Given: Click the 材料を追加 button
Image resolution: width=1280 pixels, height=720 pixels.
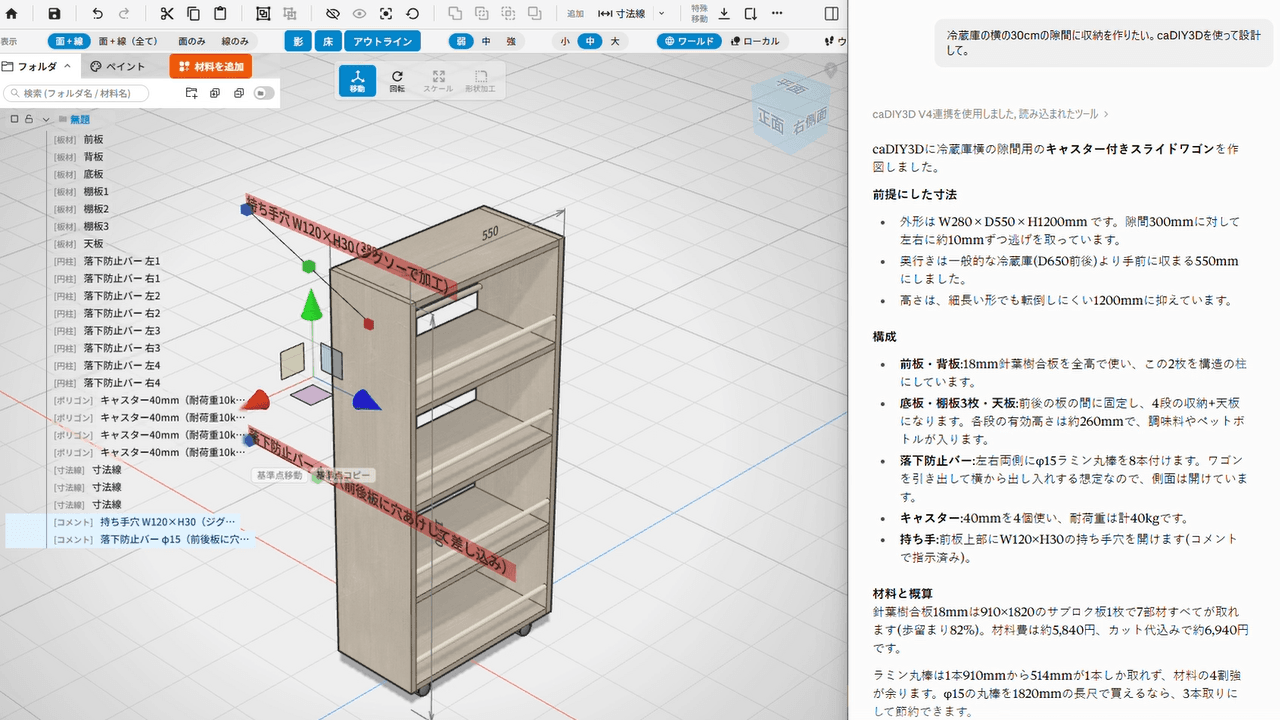Looking at the screenshot, I should tap(211, 67).
